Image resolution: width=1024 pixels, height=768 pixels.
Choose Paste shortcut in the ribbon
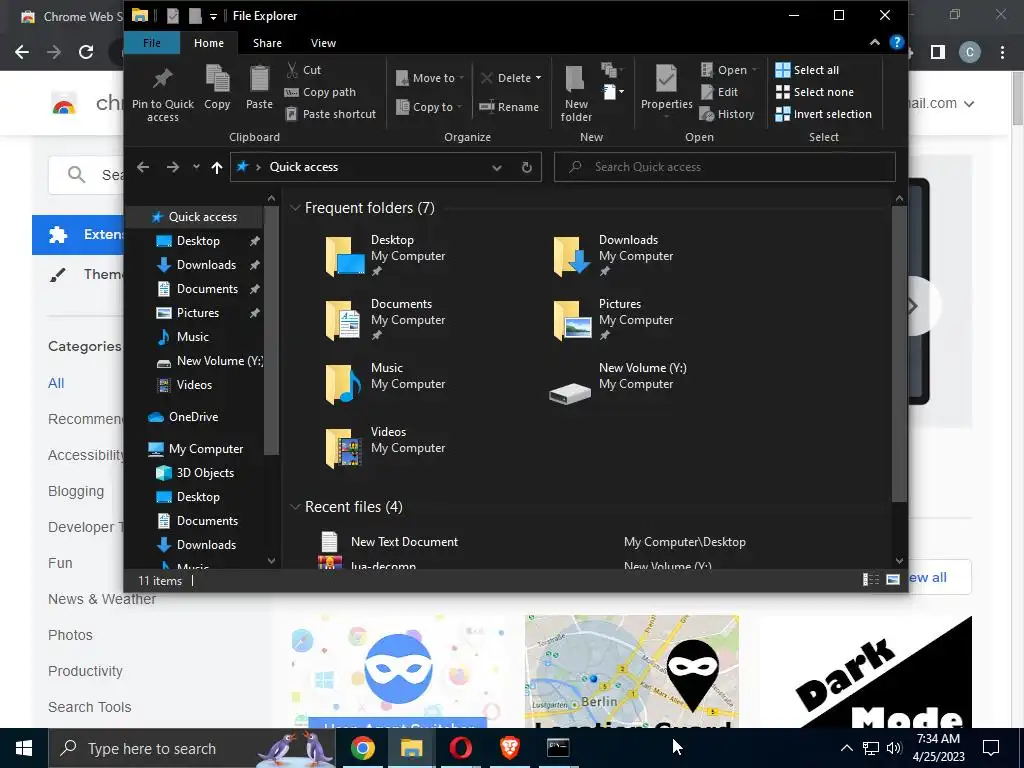331,114
